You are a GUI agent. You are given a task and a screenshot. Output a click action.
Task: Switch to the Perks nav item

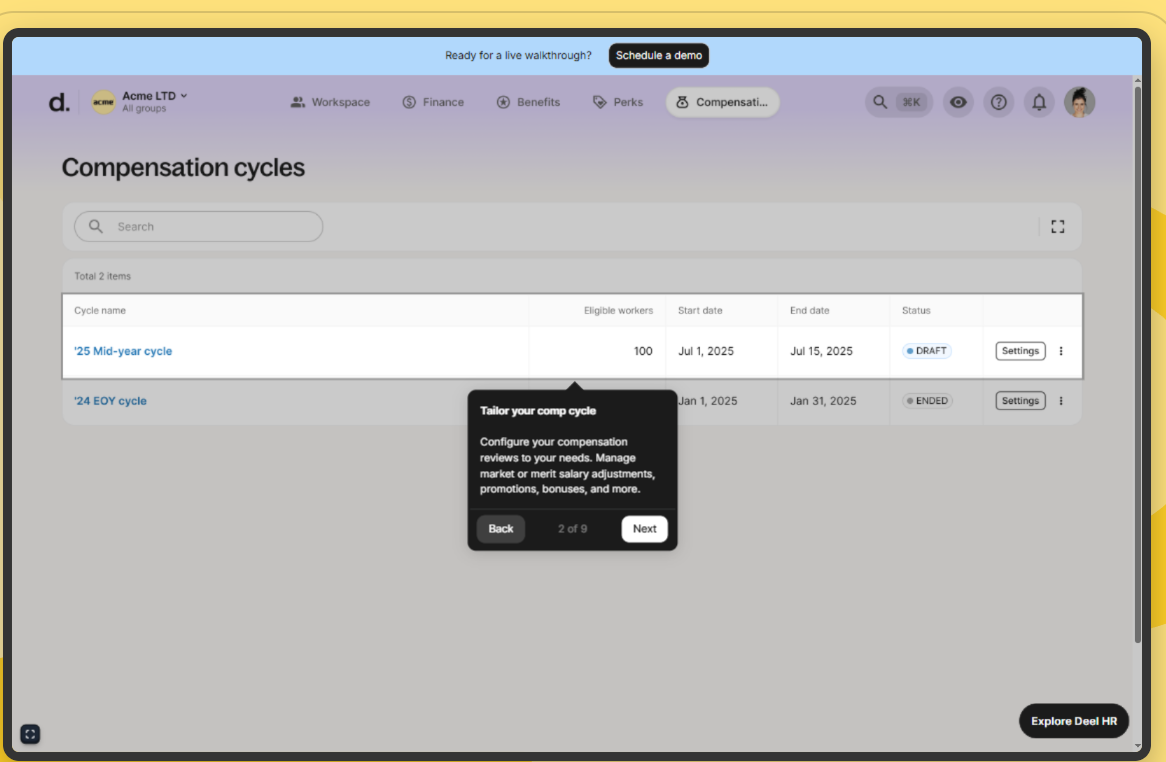click(x=618, y=102)
